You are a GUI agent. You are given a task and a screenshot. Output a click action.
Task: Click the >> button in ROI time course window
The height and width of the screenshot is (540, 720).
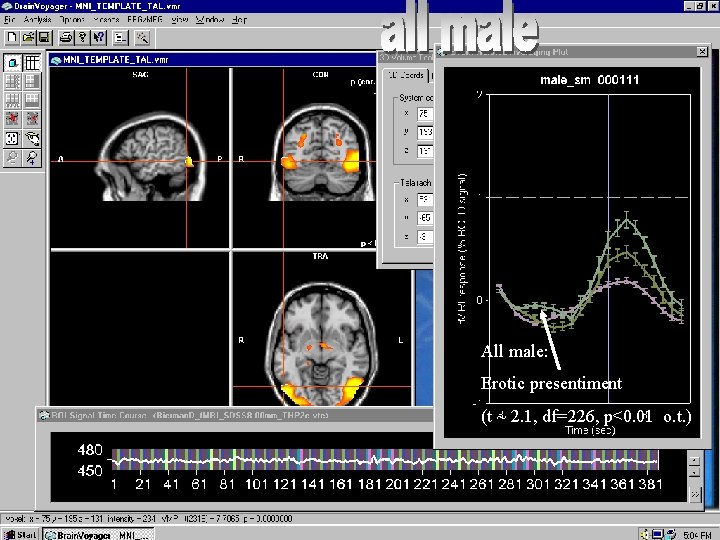point(695,494)
